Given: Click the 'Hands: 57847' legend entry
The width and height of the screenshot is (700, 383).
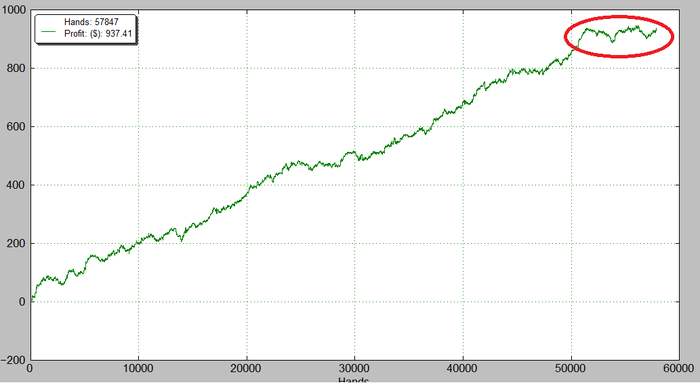Looking at the screenshot, I should click(91, 21).
